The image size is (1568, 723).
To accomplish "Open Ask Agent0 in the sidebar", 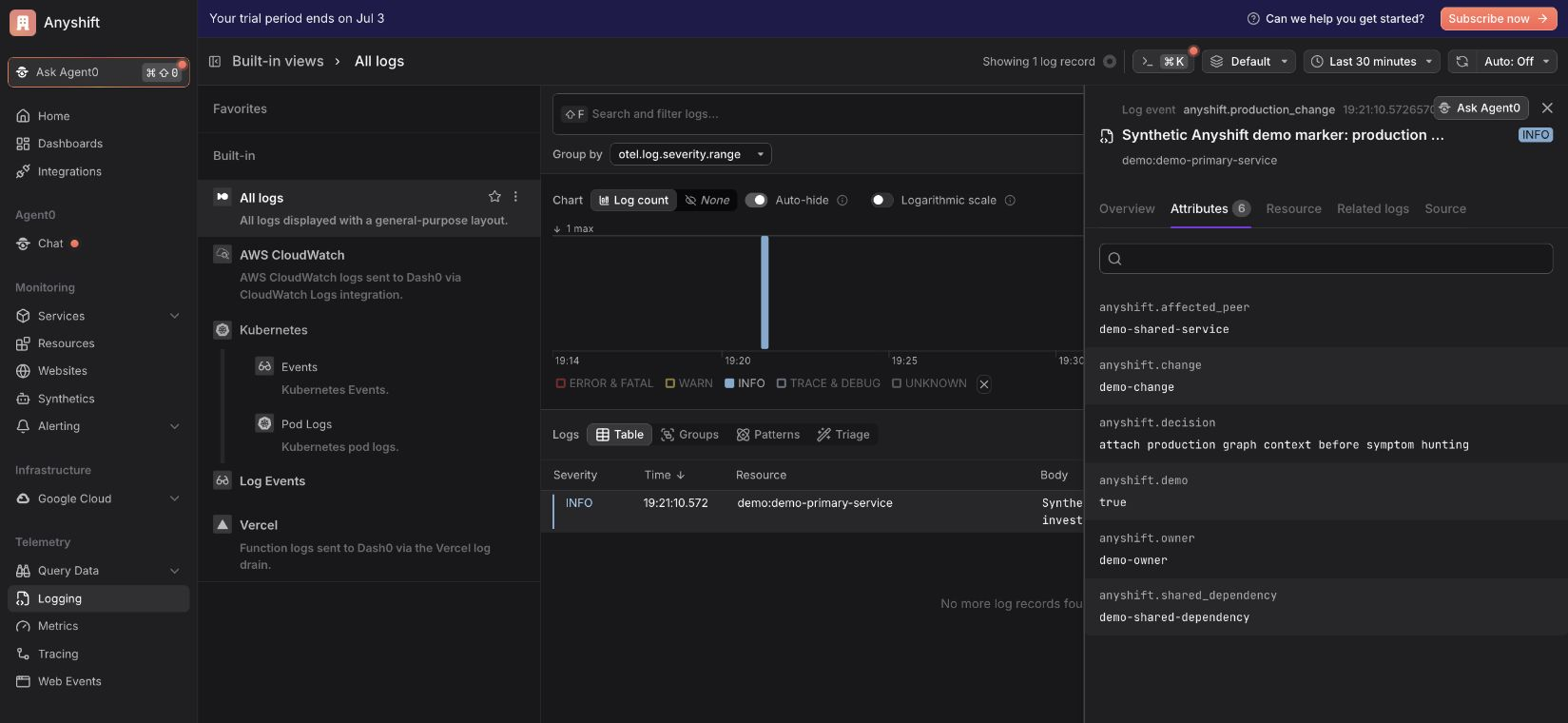I will [99, 72].
